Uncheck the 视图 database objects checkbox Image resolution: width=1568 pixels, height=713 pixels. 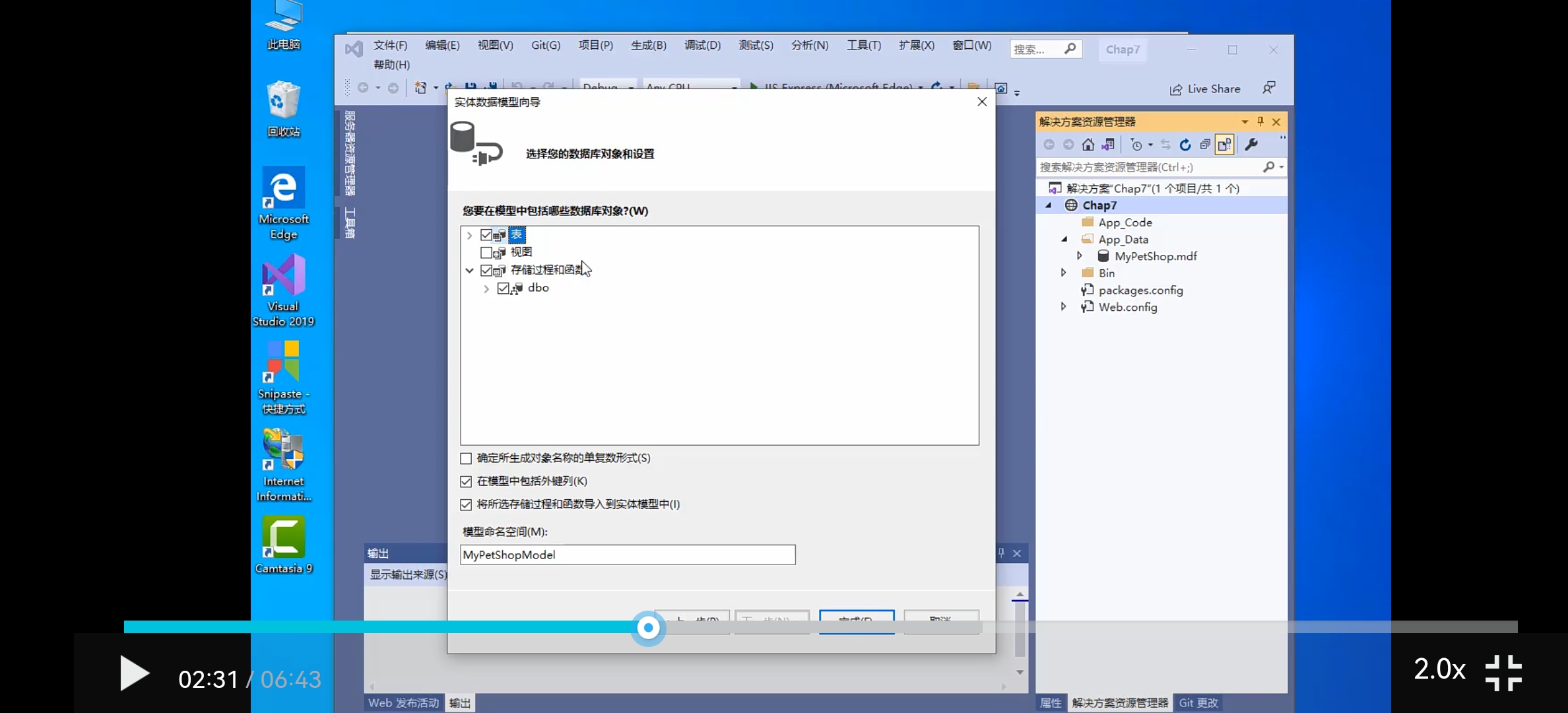[x=487, y=252]
